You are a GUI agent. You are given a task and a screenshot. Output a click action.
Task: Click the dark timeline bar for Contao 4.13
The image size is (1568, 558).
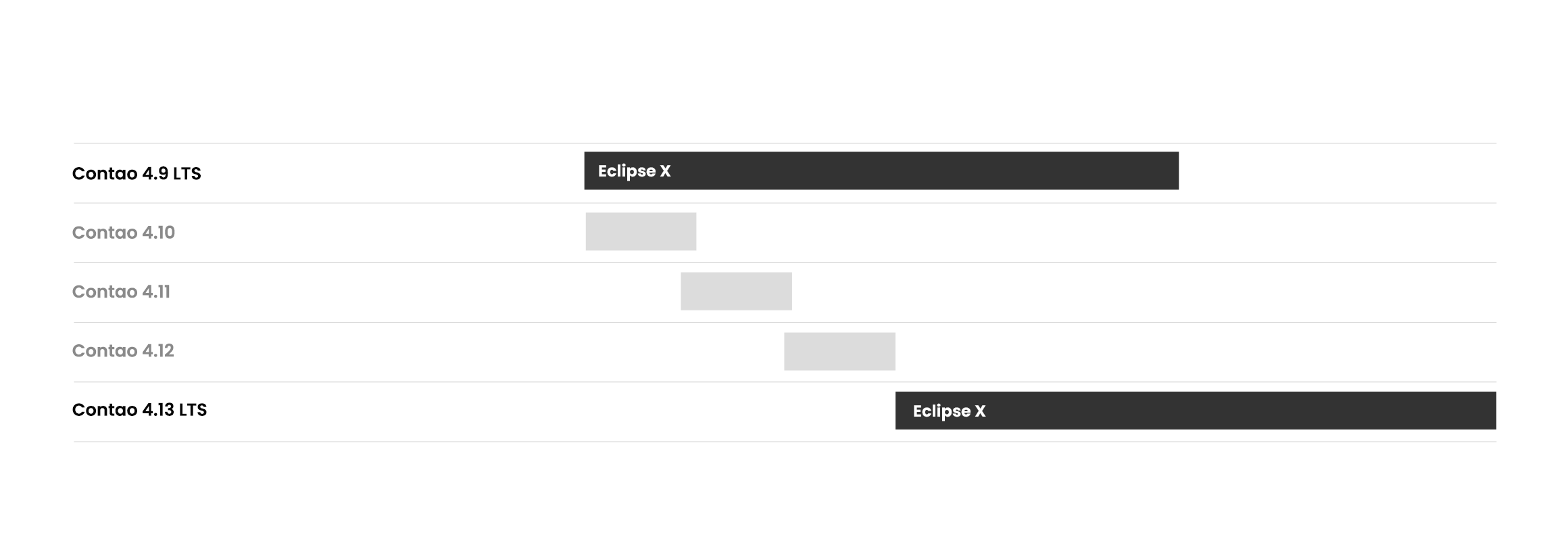[1196, 411]
